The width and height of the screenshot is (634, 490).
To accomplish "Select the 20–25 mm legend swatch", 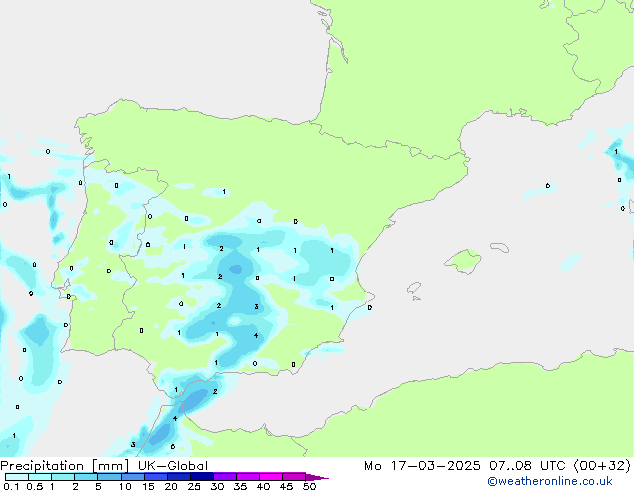I will (x=178, y=477).
